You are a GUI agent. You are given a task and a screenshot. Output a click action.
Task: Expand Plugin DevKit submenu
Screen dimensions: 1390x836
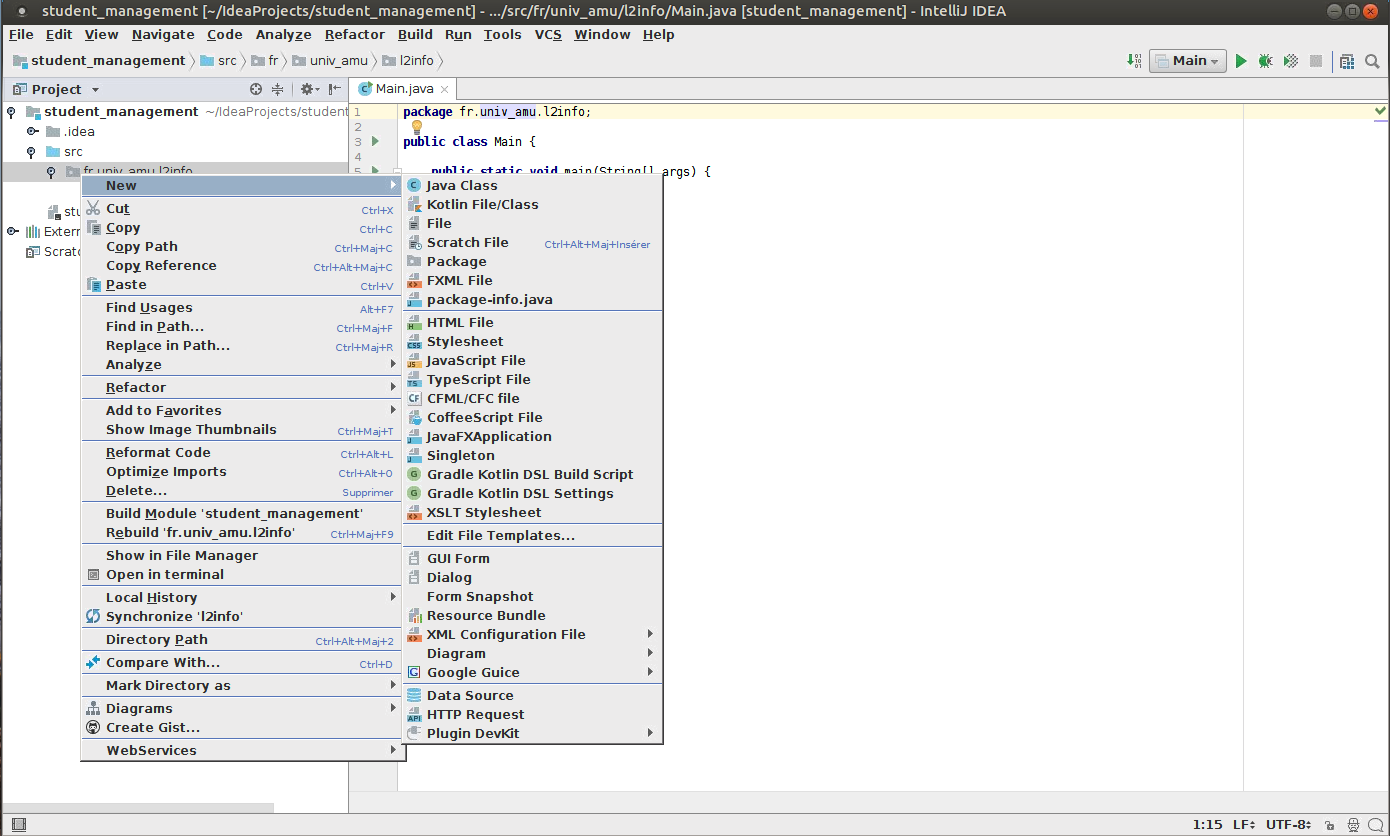pyautogui.click(x=532, y=733)
